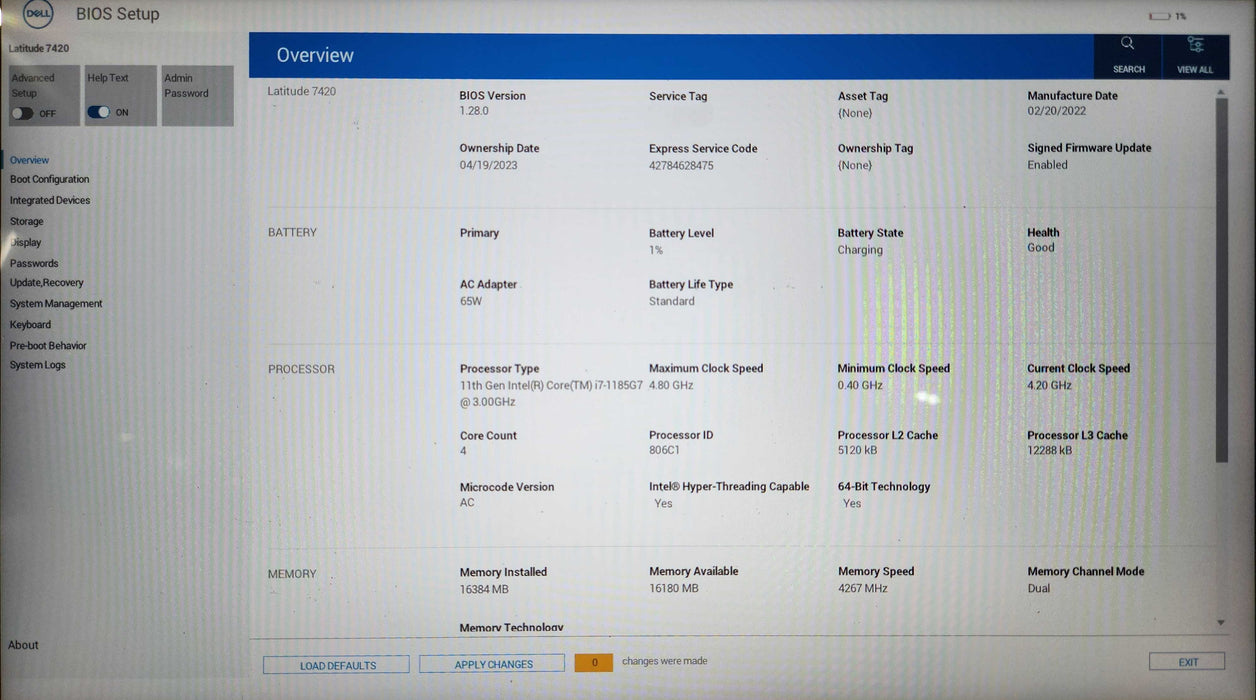
Task: Click the Core Count label
Action: 488,436
